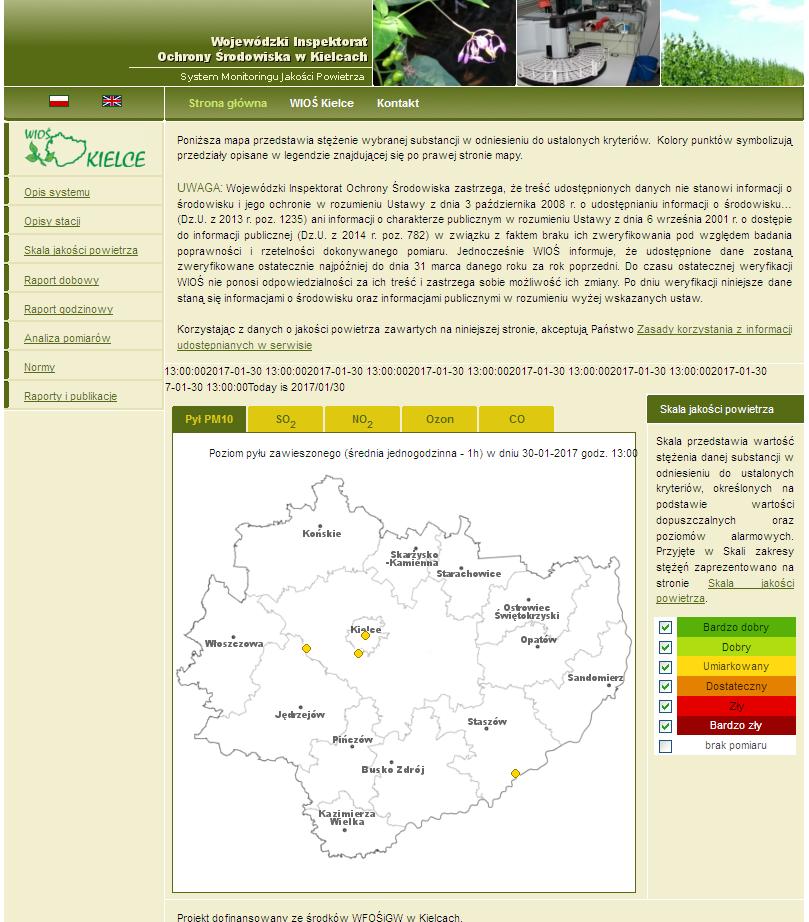809x922 pixels.
Task: Click the Końskie label on the map
Action: click(x=322, y=533)
